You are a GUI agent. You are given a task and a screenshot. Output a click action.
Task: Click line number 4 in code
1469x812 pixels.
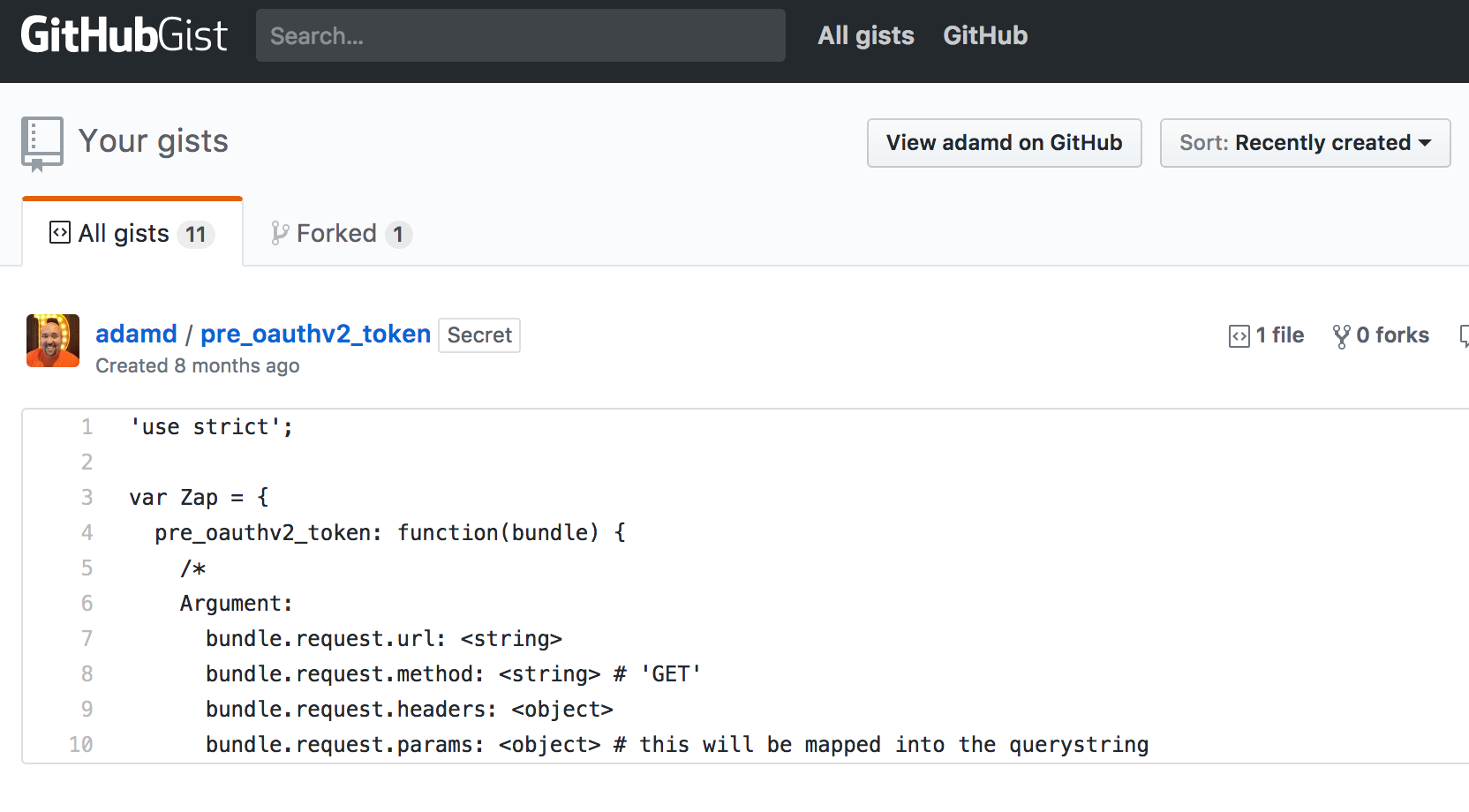coord(87,533)
